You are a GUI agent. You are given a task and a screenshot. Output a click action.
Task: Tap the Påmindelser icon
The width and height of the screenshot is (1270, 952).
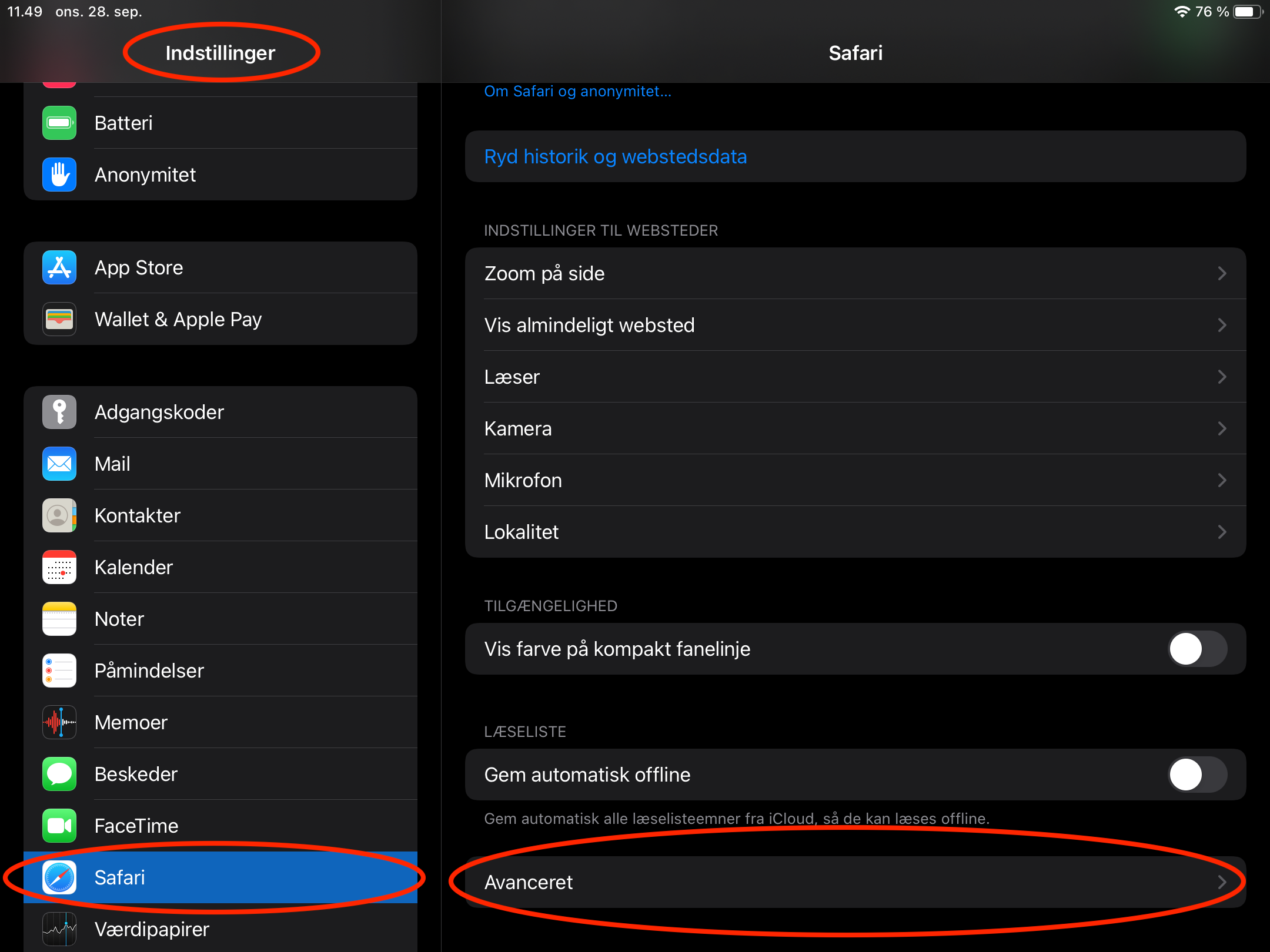click(x=59, y=671)
